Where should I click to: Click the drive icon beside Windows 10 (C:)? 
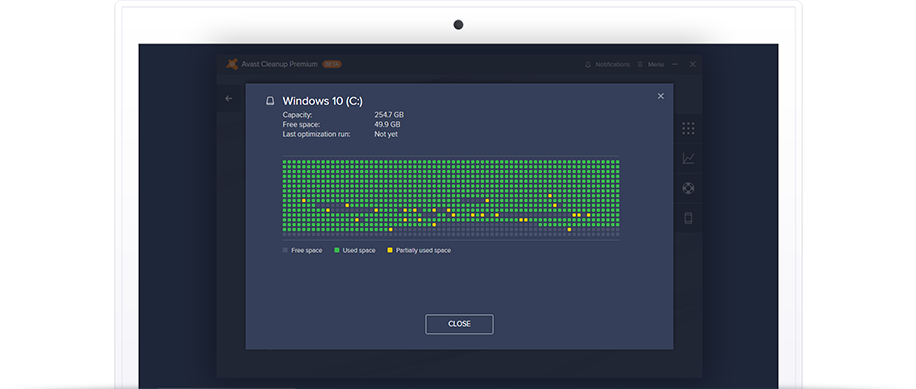270,101
